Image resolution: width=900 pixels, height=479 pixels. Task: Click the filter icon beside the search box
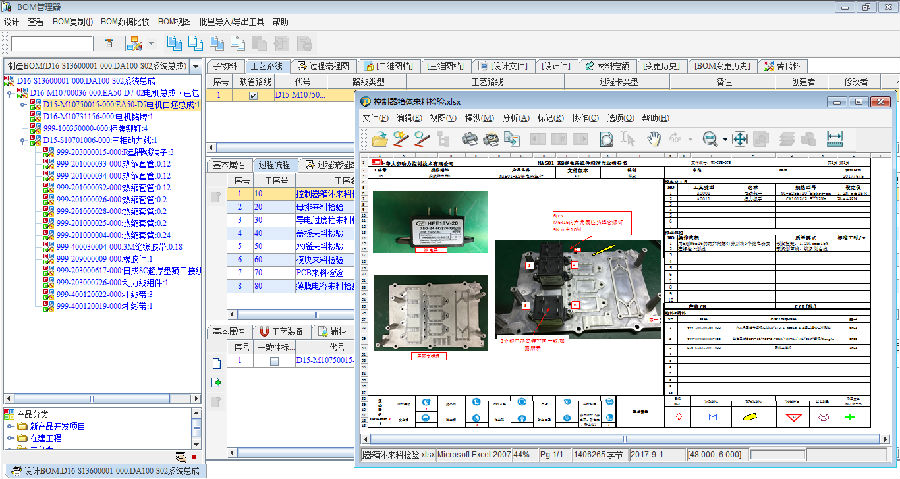tap(107, 44)
